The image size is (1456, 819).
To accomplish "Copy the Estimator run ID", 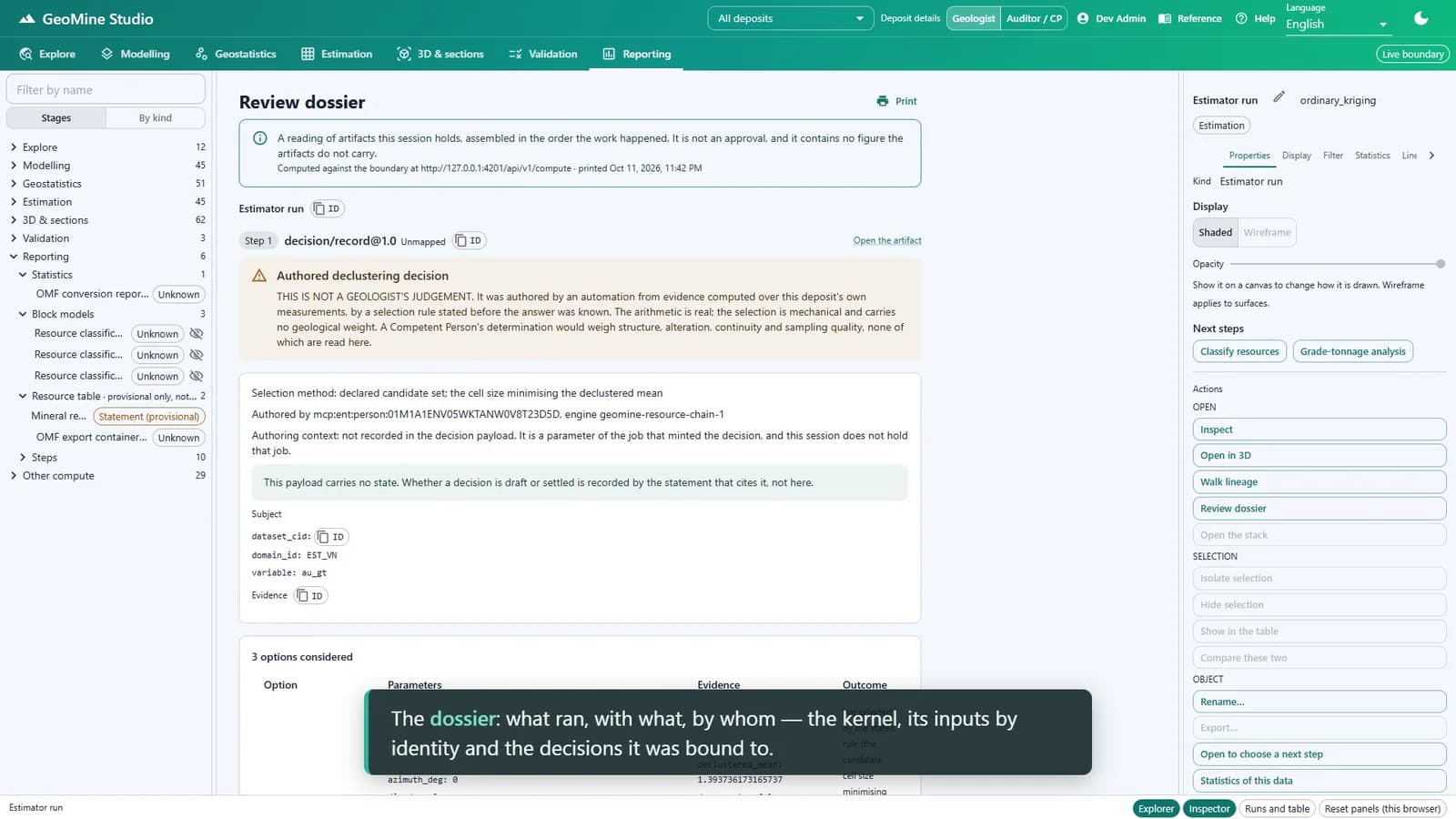I will pos(327,209).
